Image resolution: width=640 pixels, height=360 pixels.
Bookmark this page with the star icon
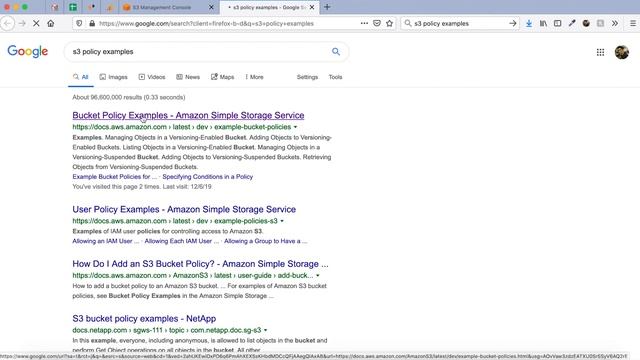click(x=389, y=23)
